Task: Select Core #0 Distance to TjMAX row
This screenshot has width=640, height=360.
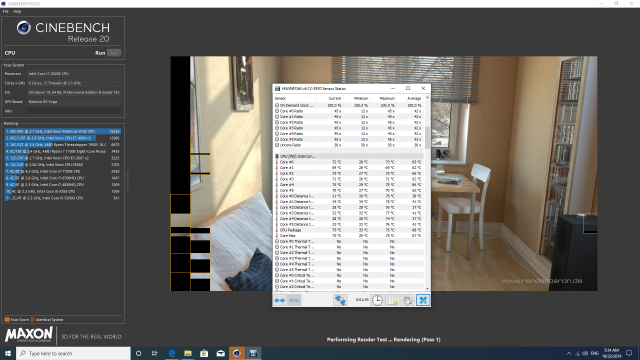Action: pos(349,196)
